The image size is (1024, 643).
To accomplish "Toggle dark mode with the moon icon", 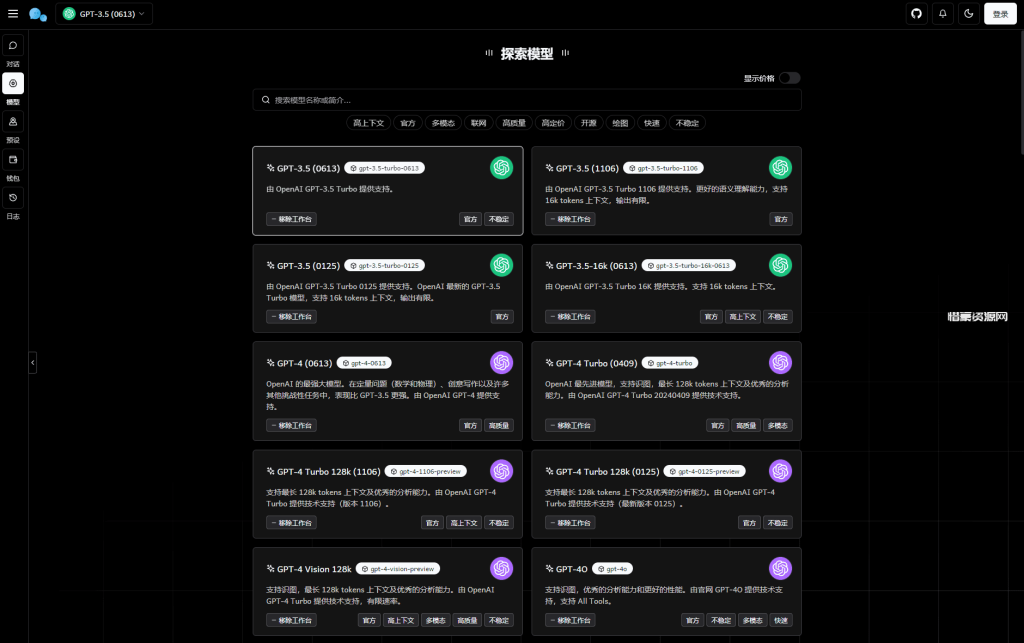I will point(969,14).
